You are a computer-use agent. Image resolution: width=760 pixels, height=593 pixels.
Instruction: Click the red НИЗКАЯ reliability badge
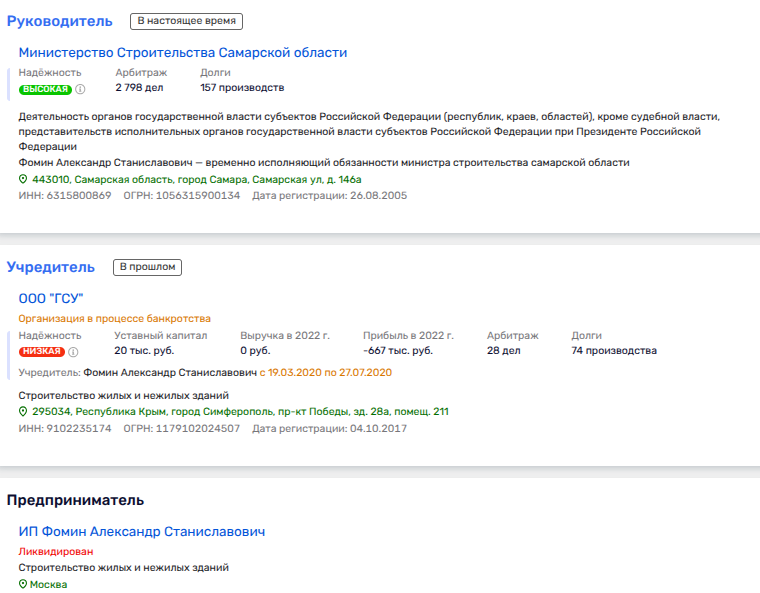[42, 352]
